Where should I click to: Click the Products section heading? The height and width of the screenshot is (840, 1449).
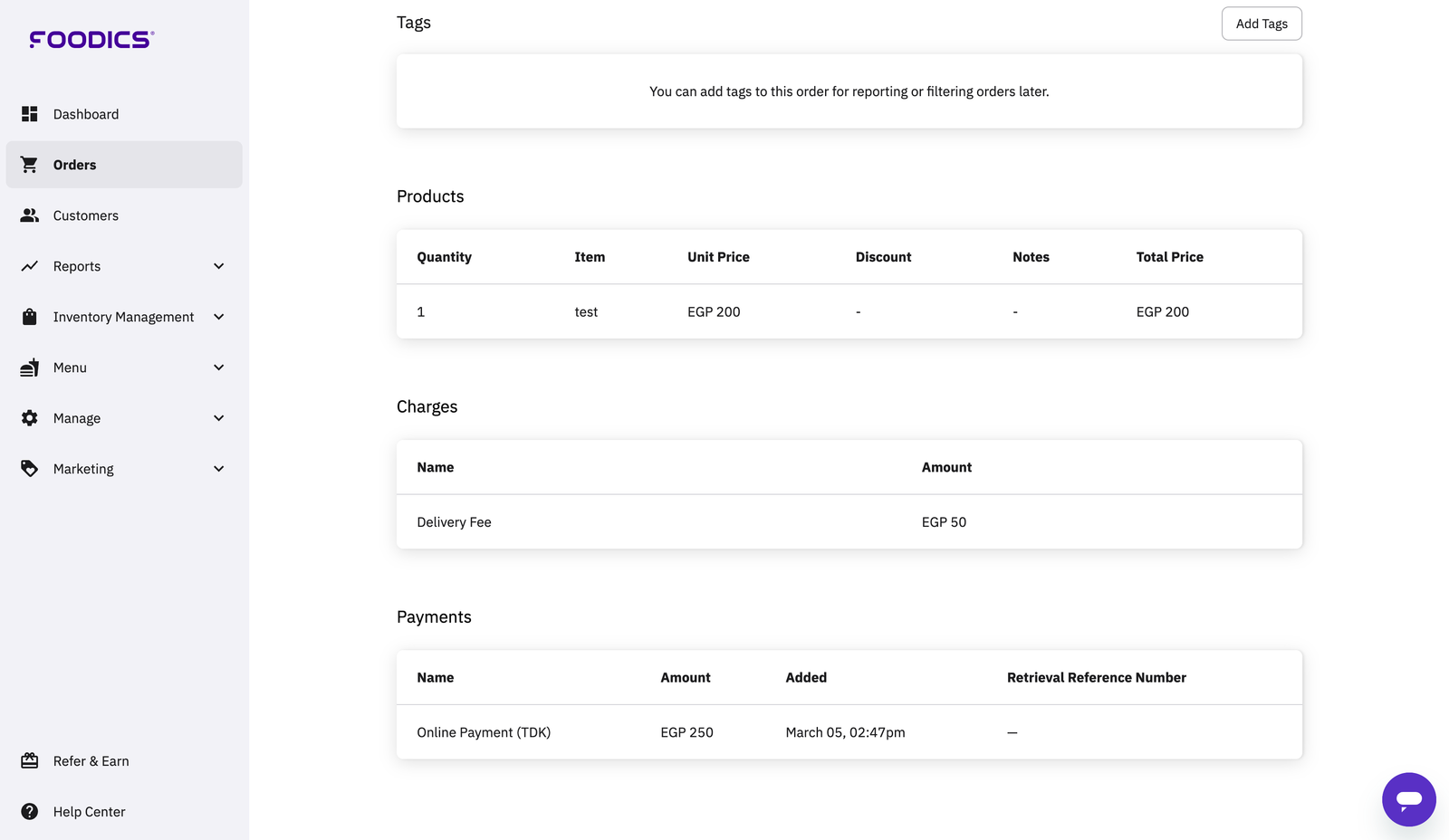click(x=430, y=196)
